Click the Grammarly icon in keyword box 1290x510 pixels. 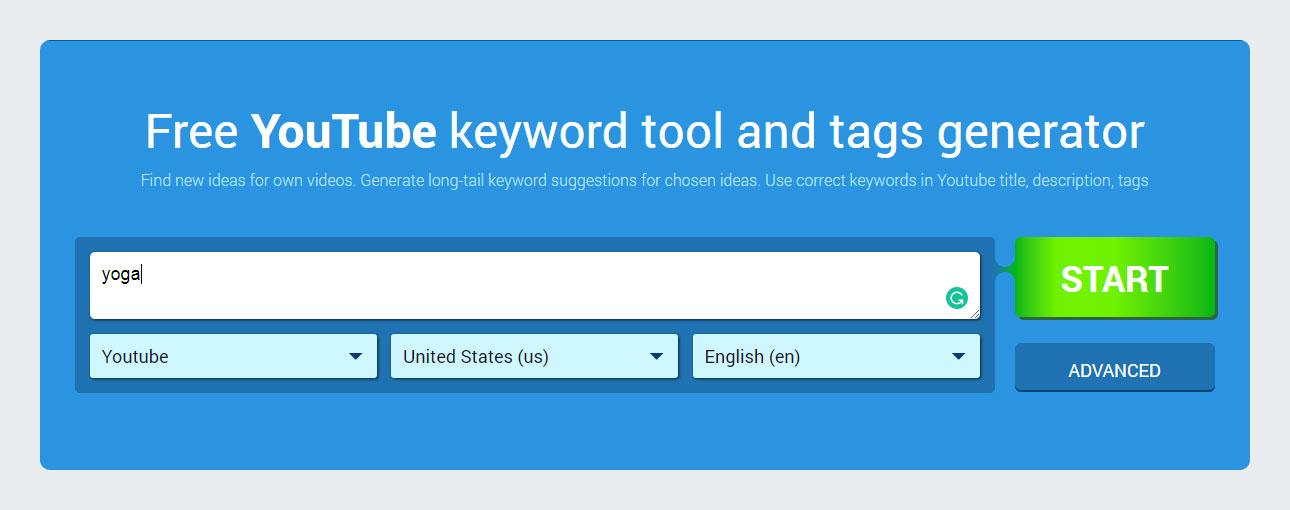pos(957,298)
